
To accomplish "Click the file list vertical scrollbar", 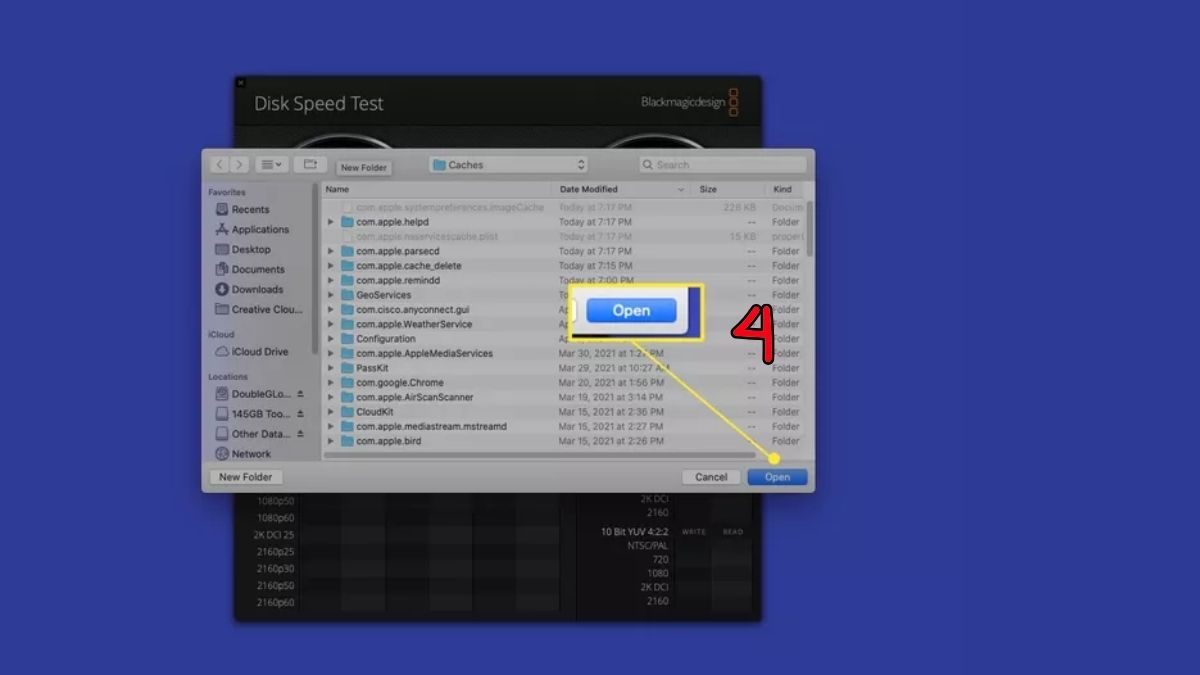I will click(x=809, y=230).
